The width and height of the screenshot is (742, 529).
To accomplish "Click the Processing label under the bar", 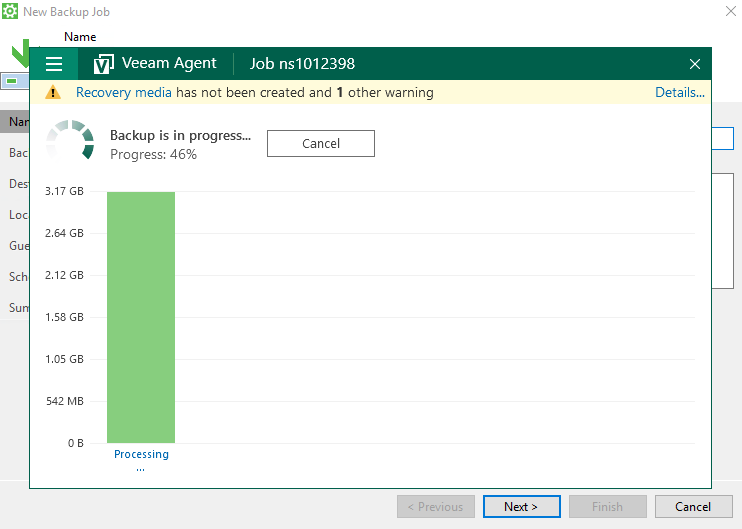I will pos(141,454).
